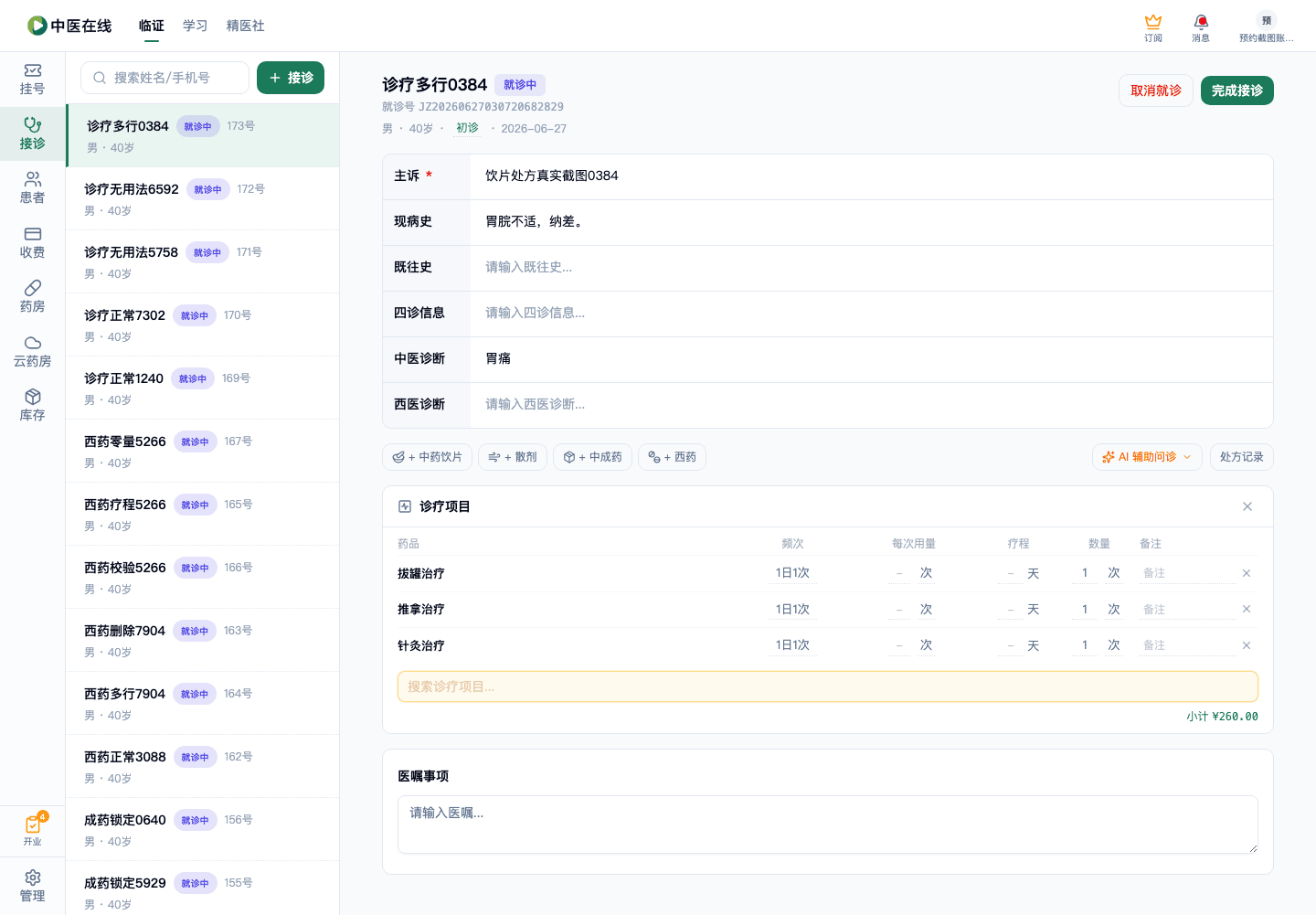Select the active patient 诊疗多行0384 row
1316x915 pixels.
tap(202, 135)
